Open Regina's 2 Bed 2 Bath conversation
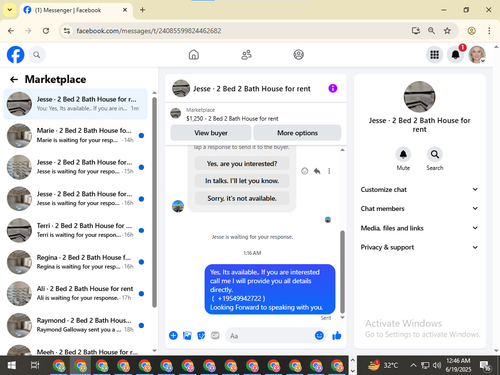 [75, 262]
